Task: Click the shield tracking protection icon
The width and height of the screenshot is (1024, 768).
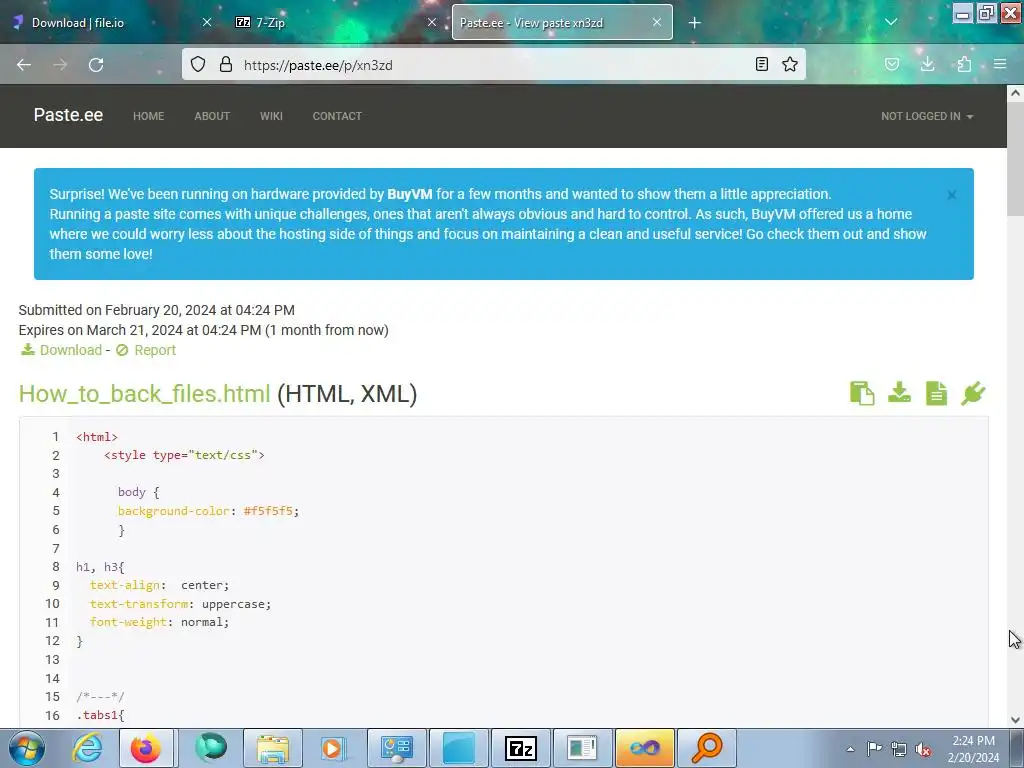Action: click(x=198, y=64)
